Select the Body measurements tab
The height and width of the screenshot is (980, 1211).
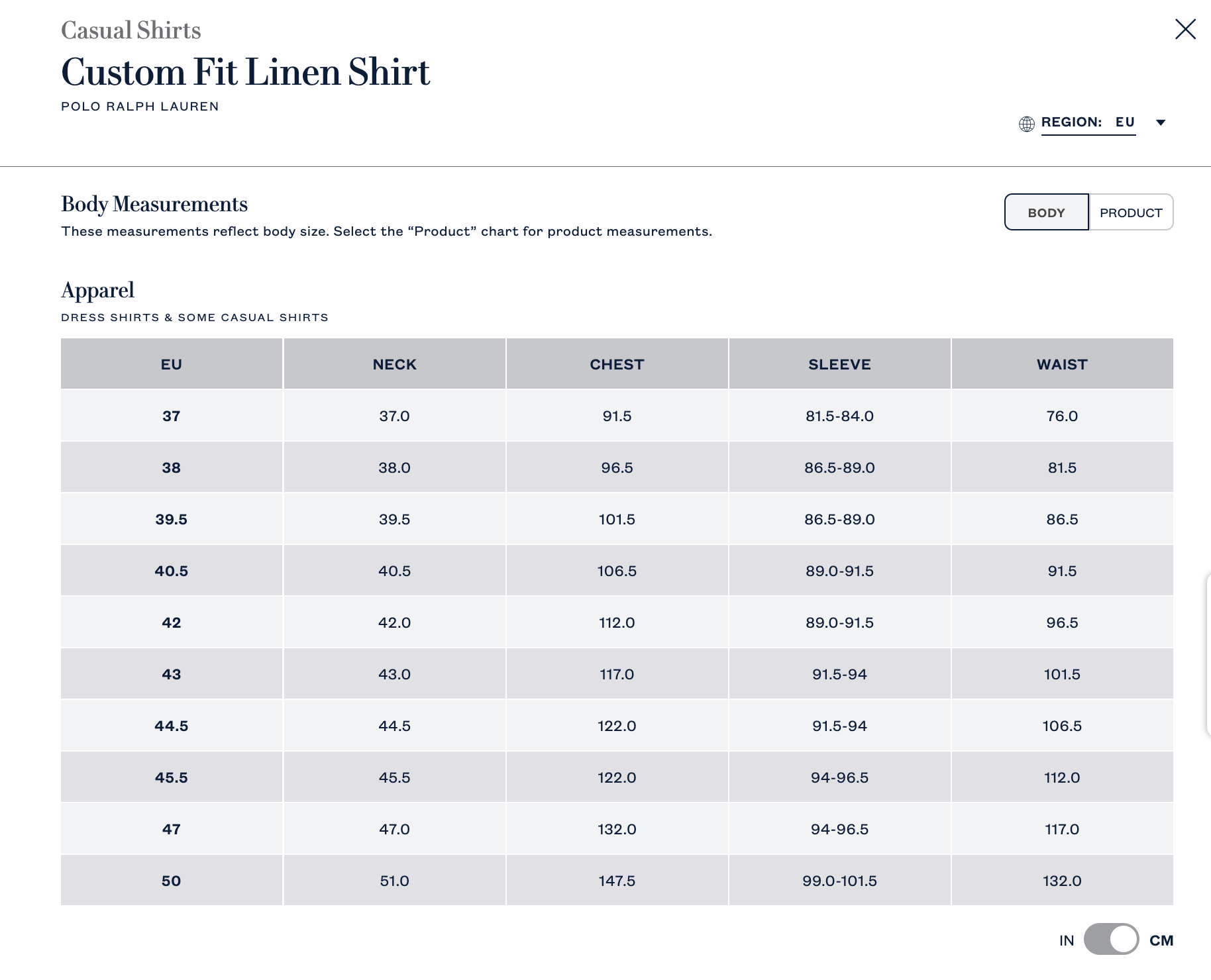click(x=1046, y=213)
